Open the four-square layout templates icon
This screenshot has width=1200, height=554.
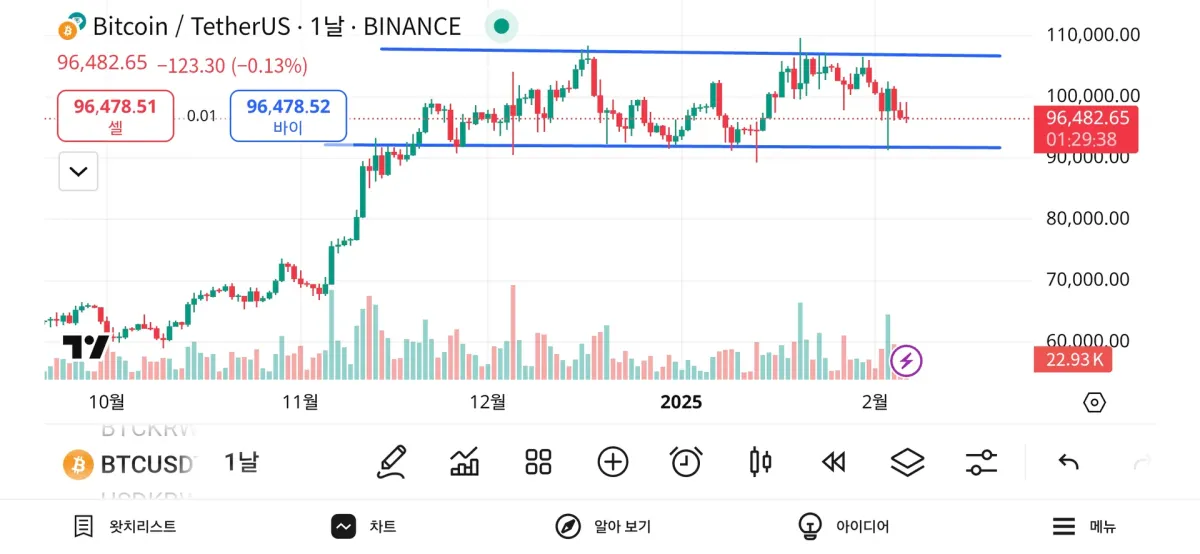click(x=539, y=462)
